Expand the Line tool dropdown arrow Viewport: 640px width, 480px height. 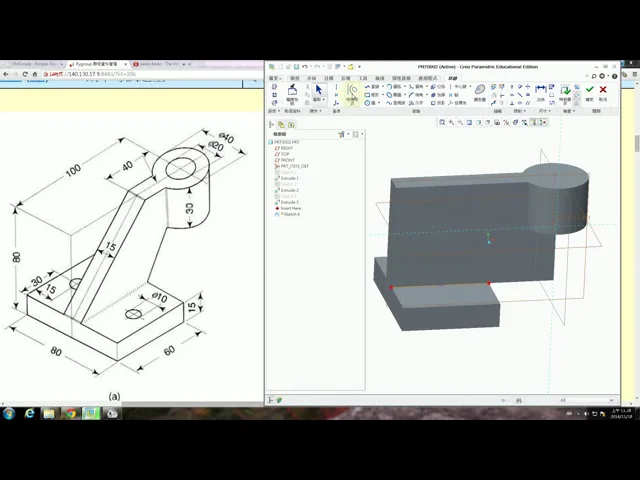click(383, 87)
